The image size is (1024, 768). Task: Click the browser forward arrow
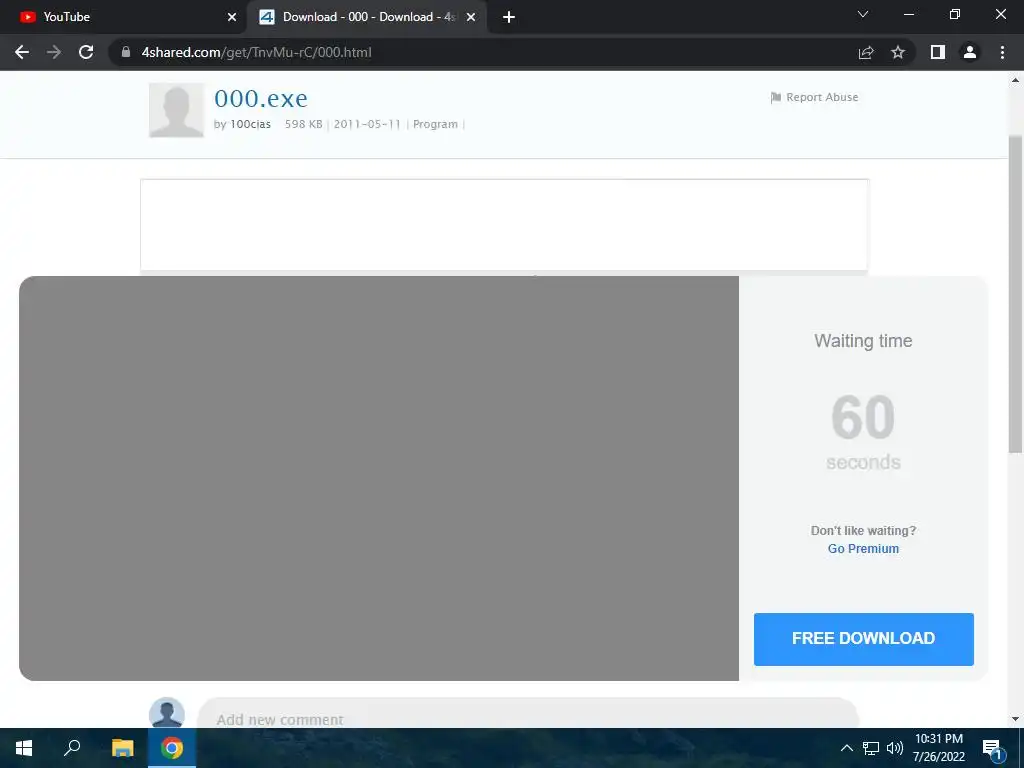(54, 52)
